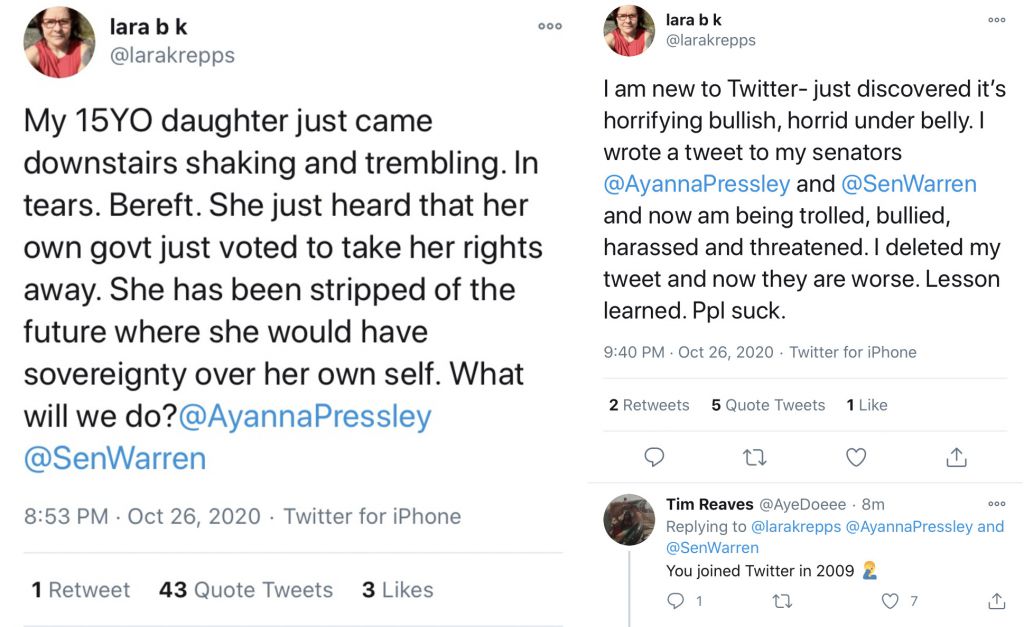
Task: Reply to Tim Reaves' comment
Action: (x=676, y=601)
